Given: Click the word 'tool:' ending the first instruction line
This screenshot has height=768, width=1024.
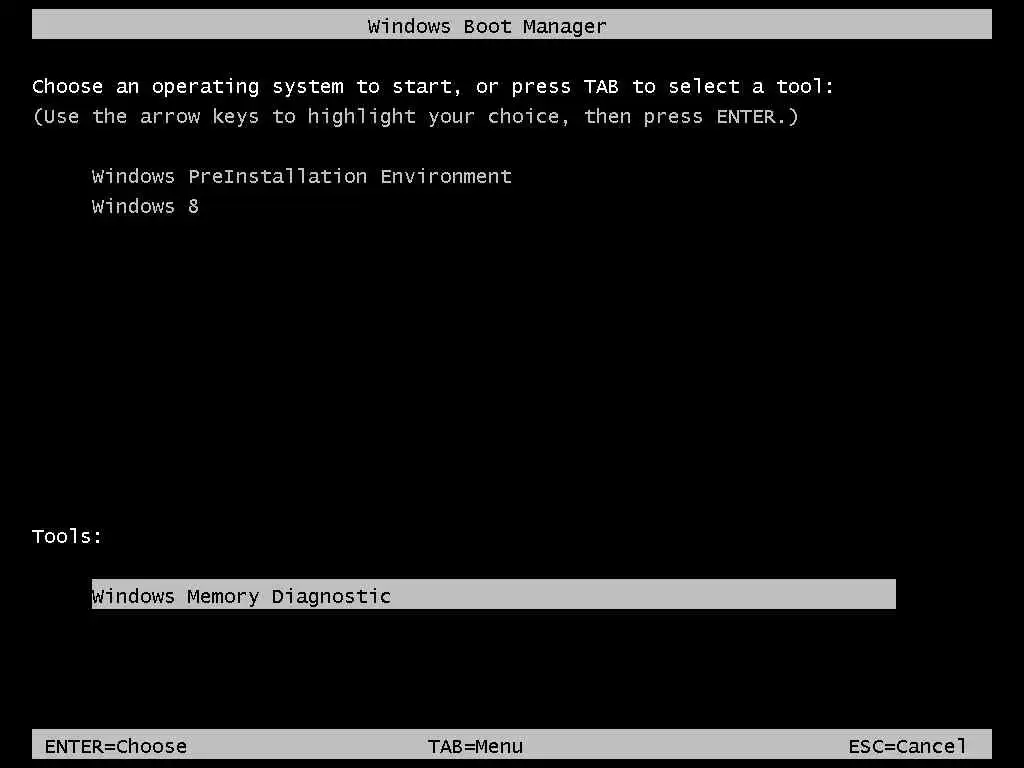Looking at the screenshot, I should tap(805, 86).
